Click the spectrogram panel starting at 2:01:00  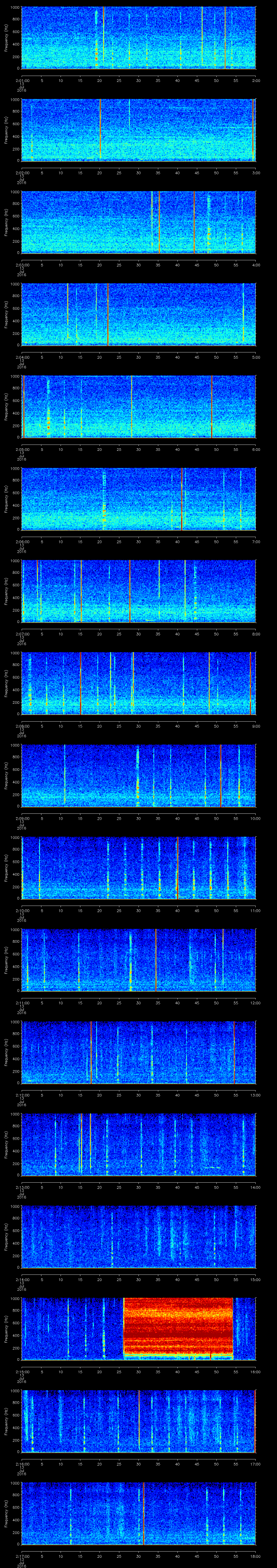(x=139, y=38)
